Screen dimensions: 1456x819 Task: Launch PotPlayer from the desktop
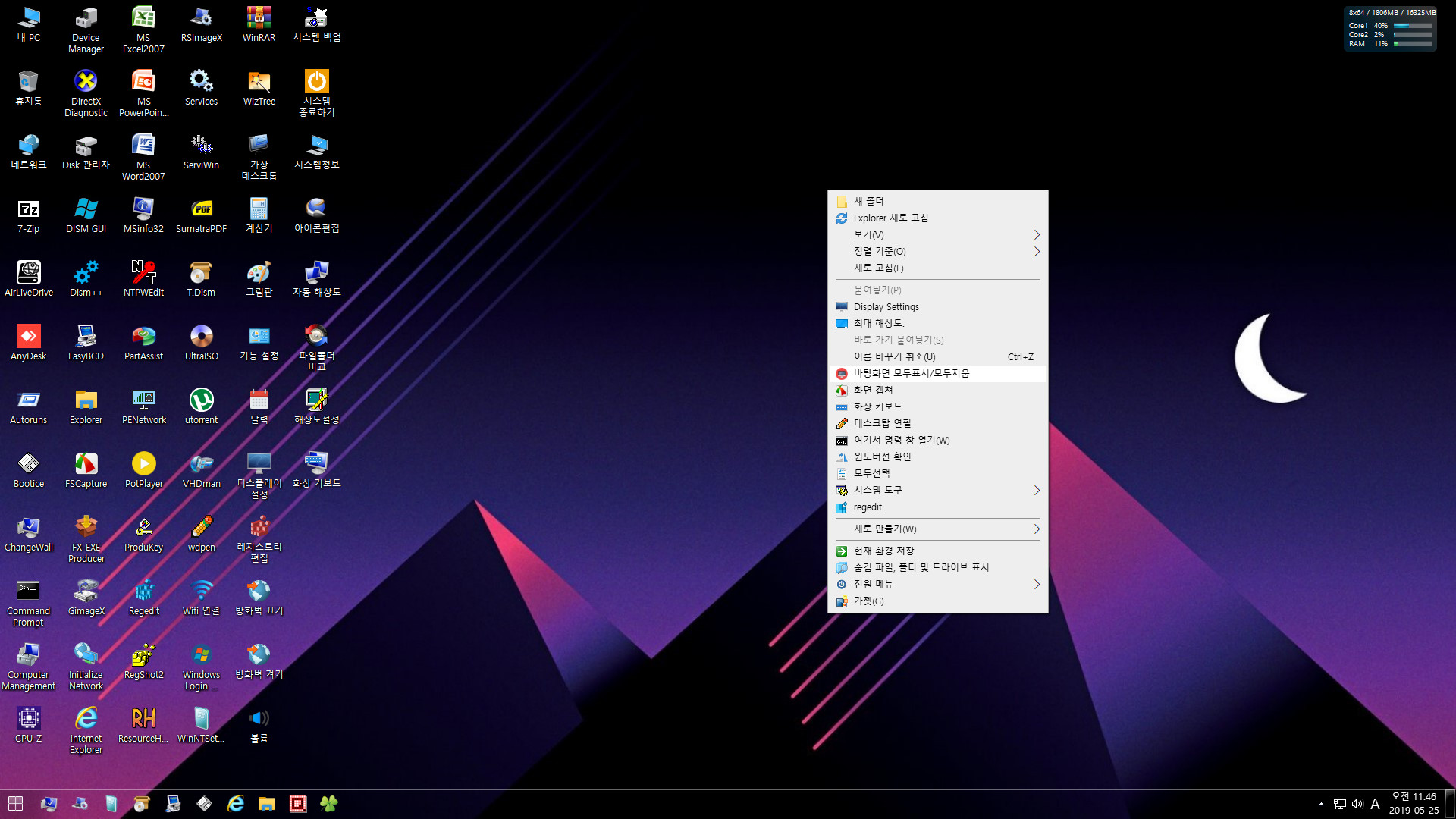[x=143, y=471]
